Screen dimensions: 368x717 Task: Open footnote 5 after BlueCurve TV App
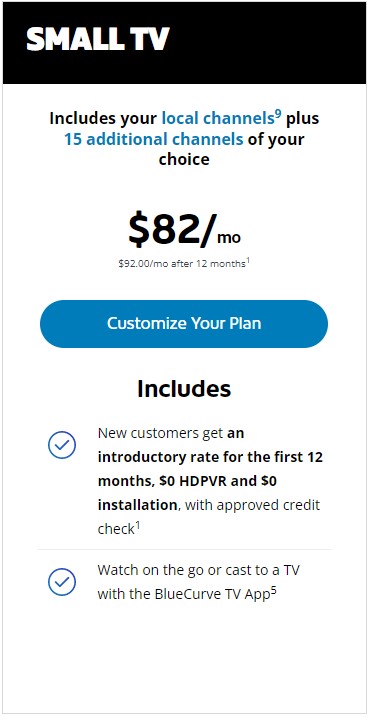pyautogui.click(x=273, y=591)
